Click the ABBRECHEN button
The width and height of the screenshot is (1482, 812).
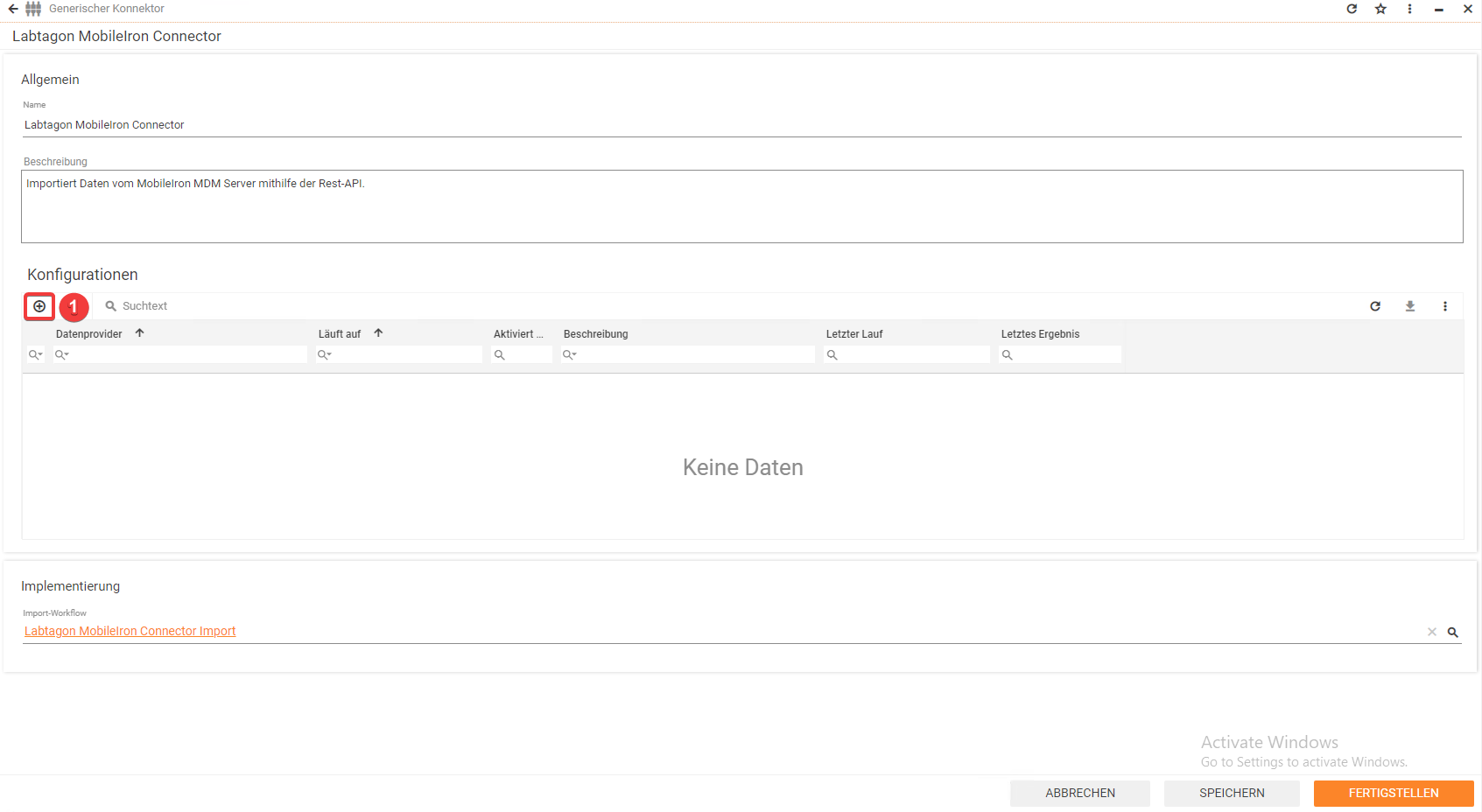click(1080, 793)
